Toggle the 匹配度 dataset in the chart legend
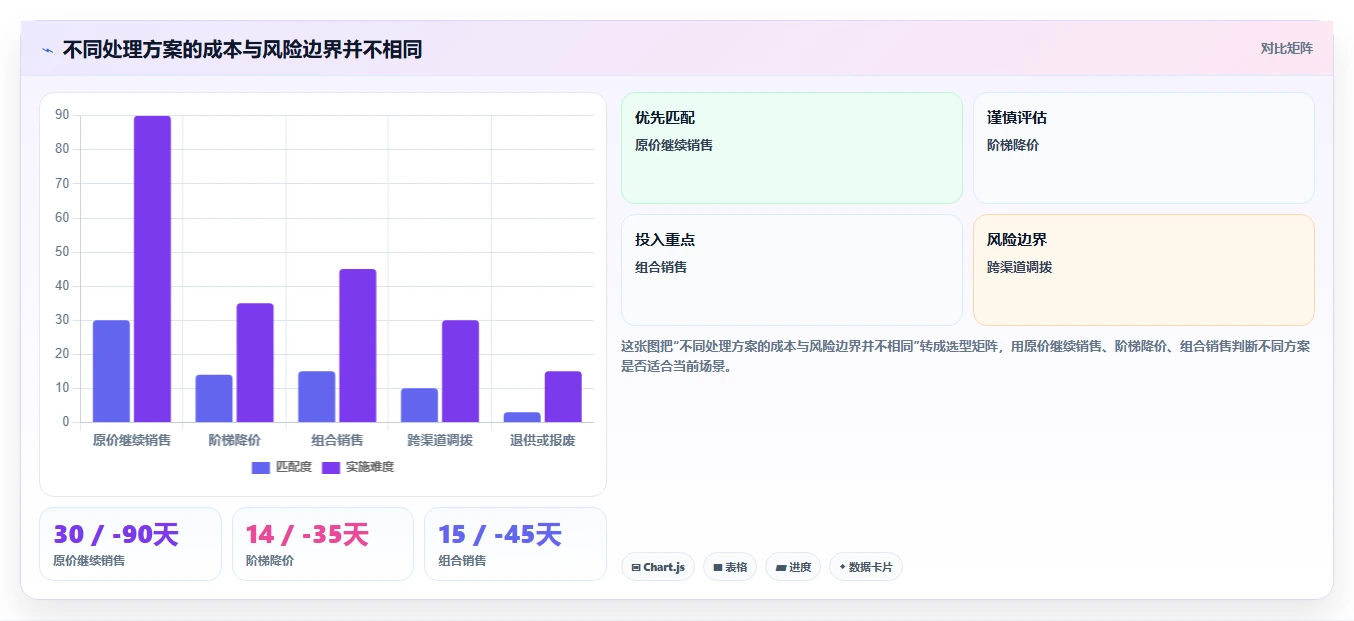This screenshot has height=621, width=1354. [282, 467]
